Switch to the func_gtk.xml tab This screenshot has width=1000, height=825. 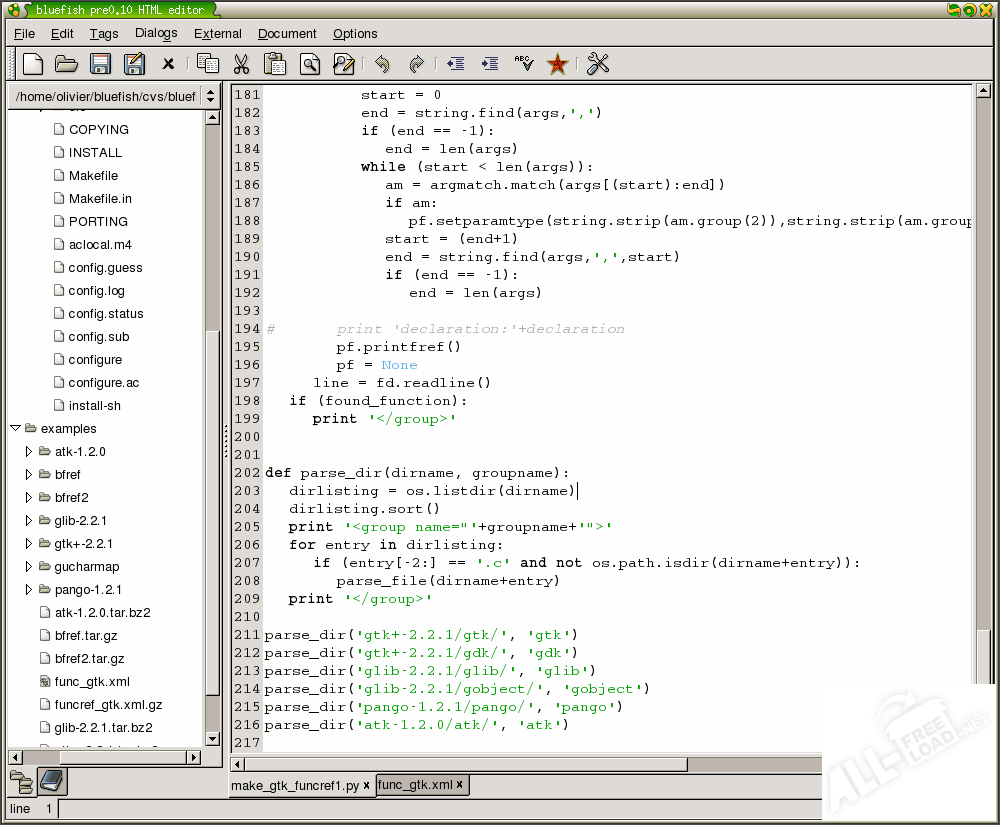coord(415,785)
